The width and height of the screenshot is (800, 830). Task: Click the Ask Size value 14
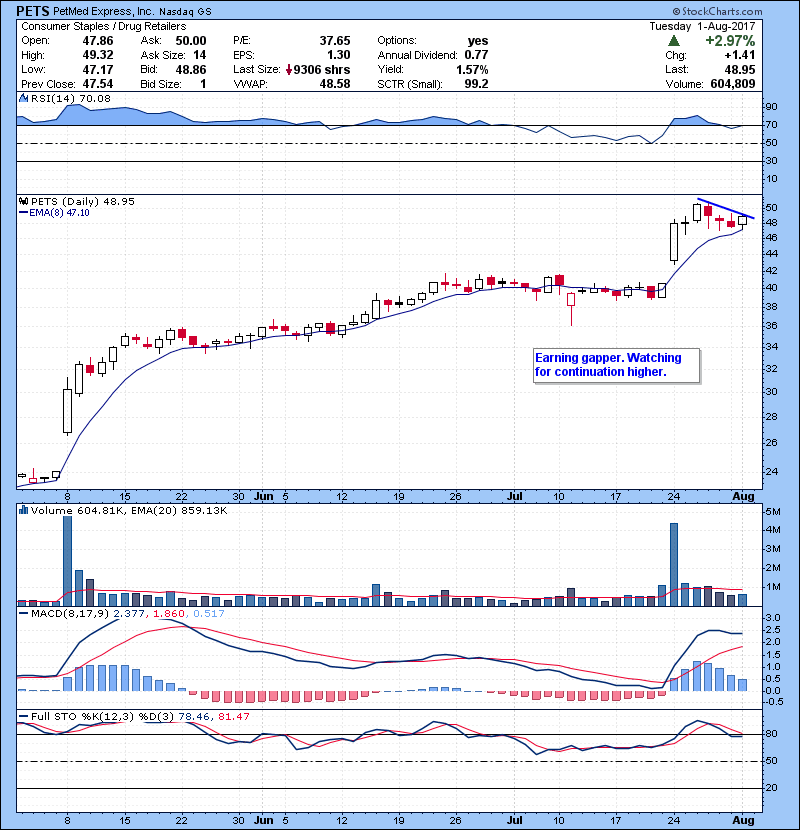point(199,55)
